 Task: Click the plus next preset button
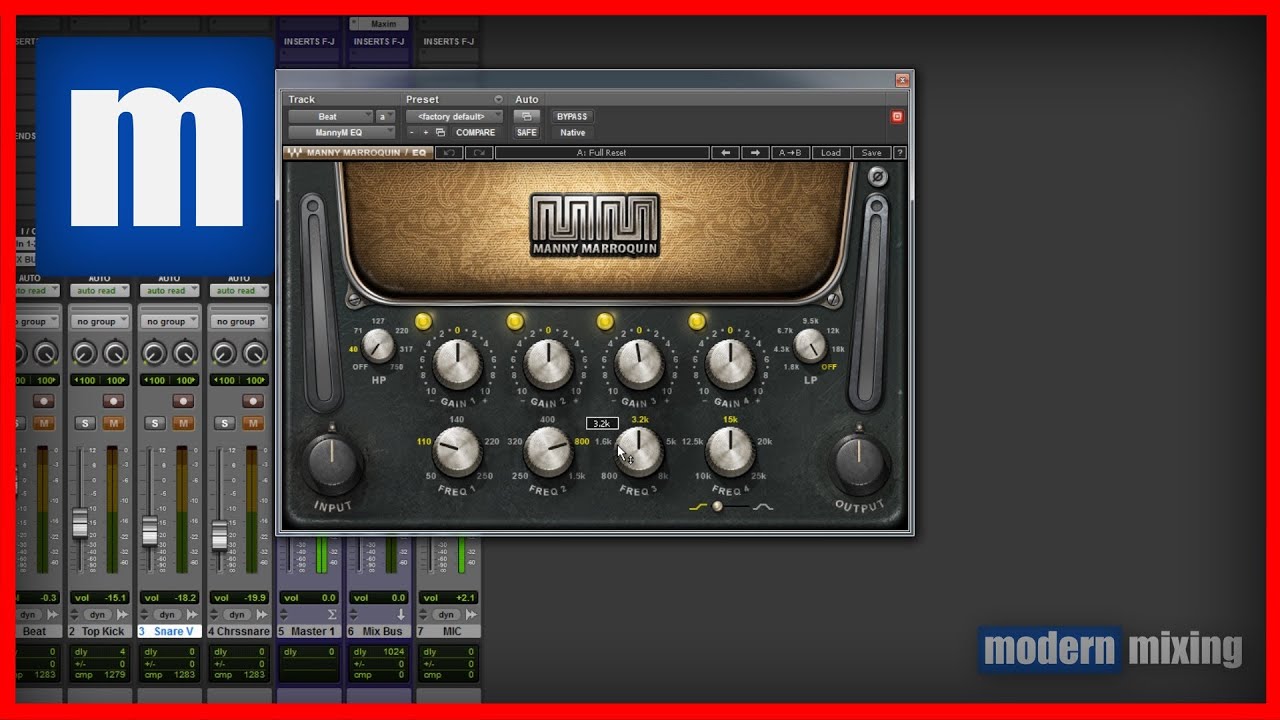tap(425, 132)
